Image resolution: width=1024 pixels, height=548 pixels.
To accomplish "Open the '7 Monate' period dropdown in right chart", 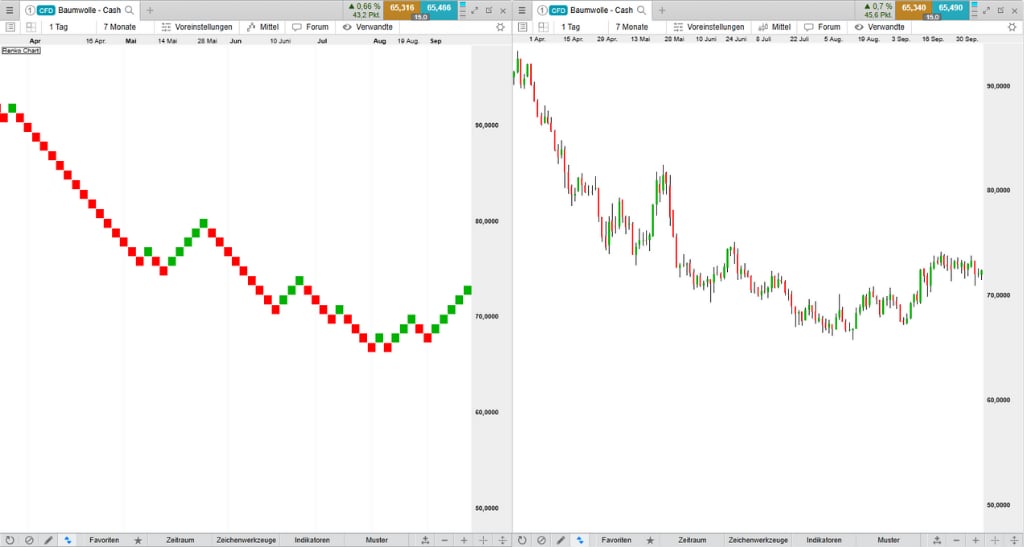I will click(632, 27).
